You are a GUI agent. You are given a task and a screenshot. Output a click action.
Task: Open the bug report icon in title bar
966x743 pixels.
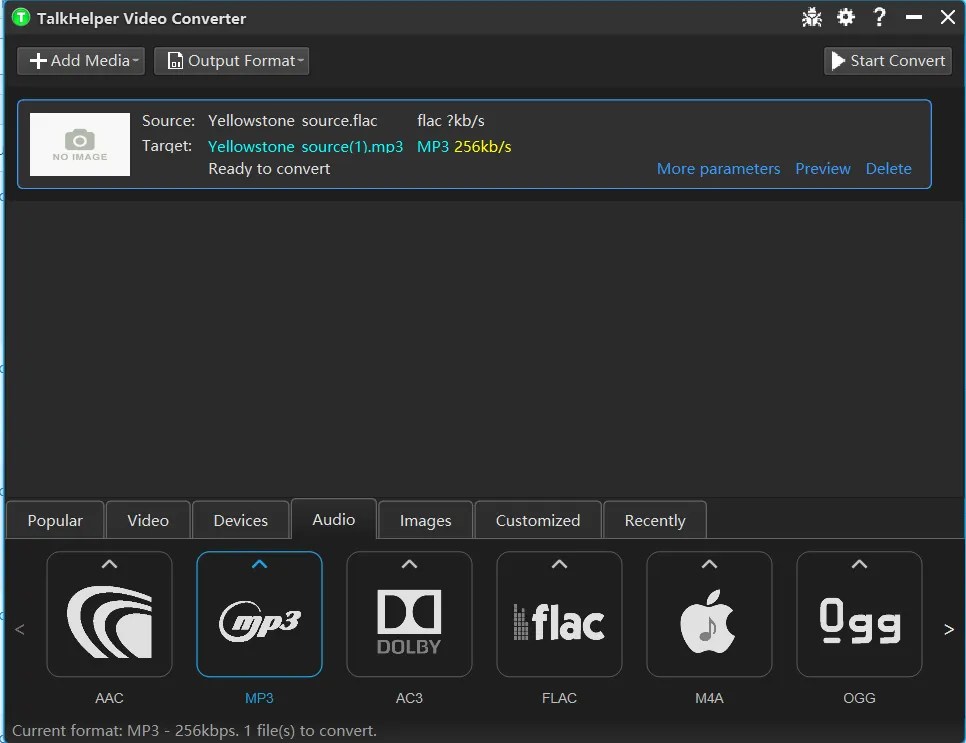pos(812,17)
